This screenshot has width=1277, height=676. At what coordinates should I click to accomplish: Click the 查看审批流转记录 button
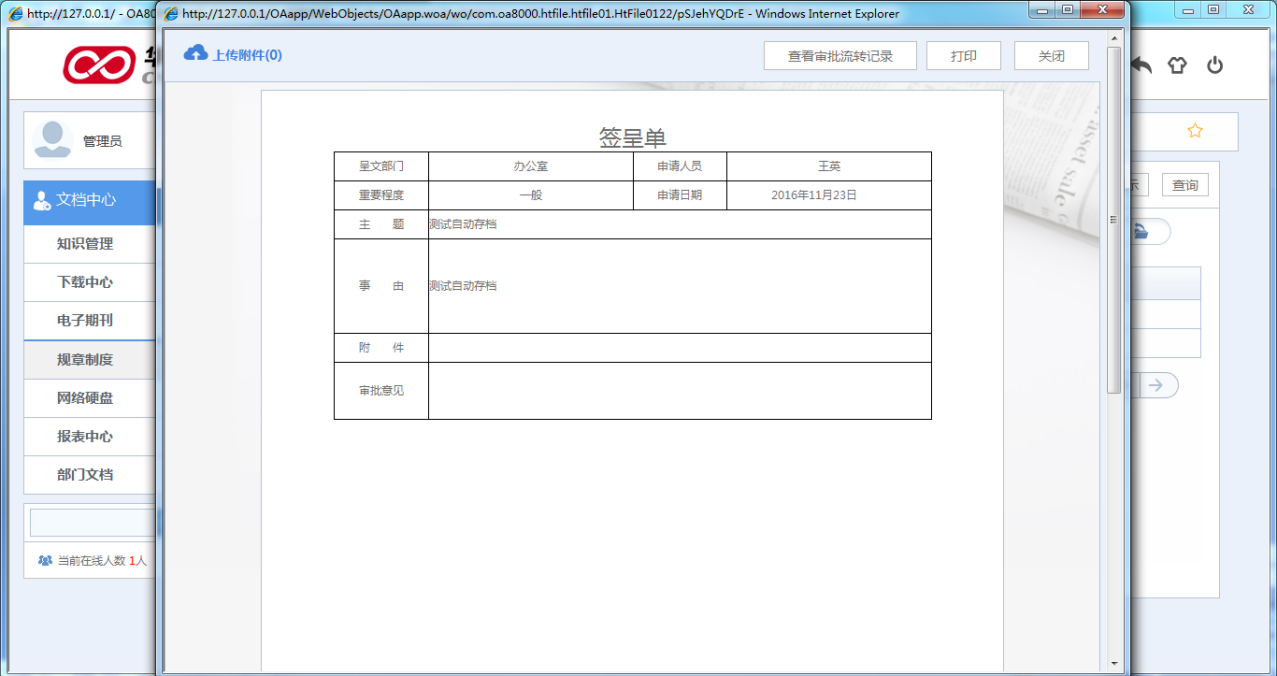(838, 55)
